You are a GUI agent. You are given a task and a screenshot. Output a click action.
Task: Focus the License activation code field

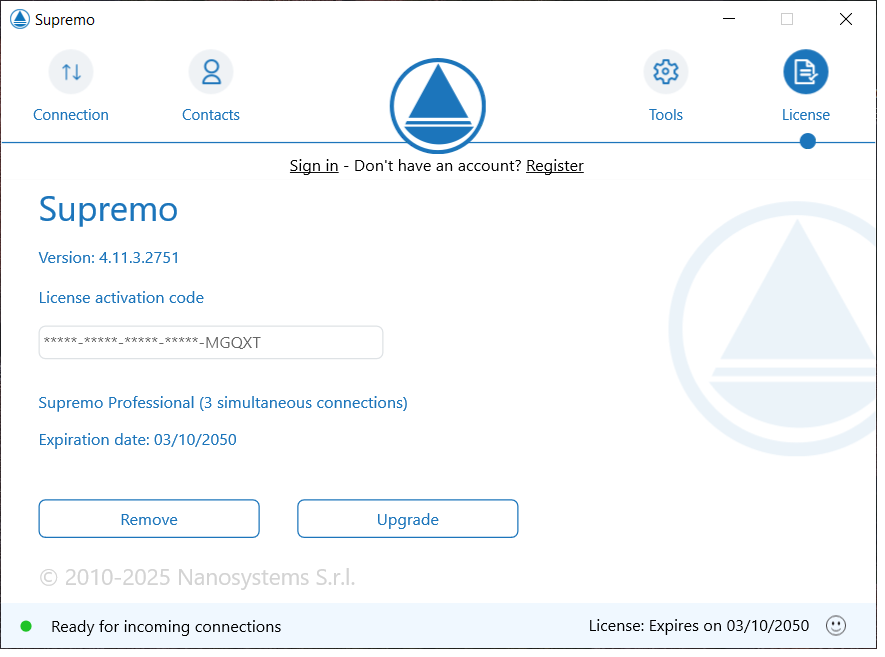click(211, 343)
